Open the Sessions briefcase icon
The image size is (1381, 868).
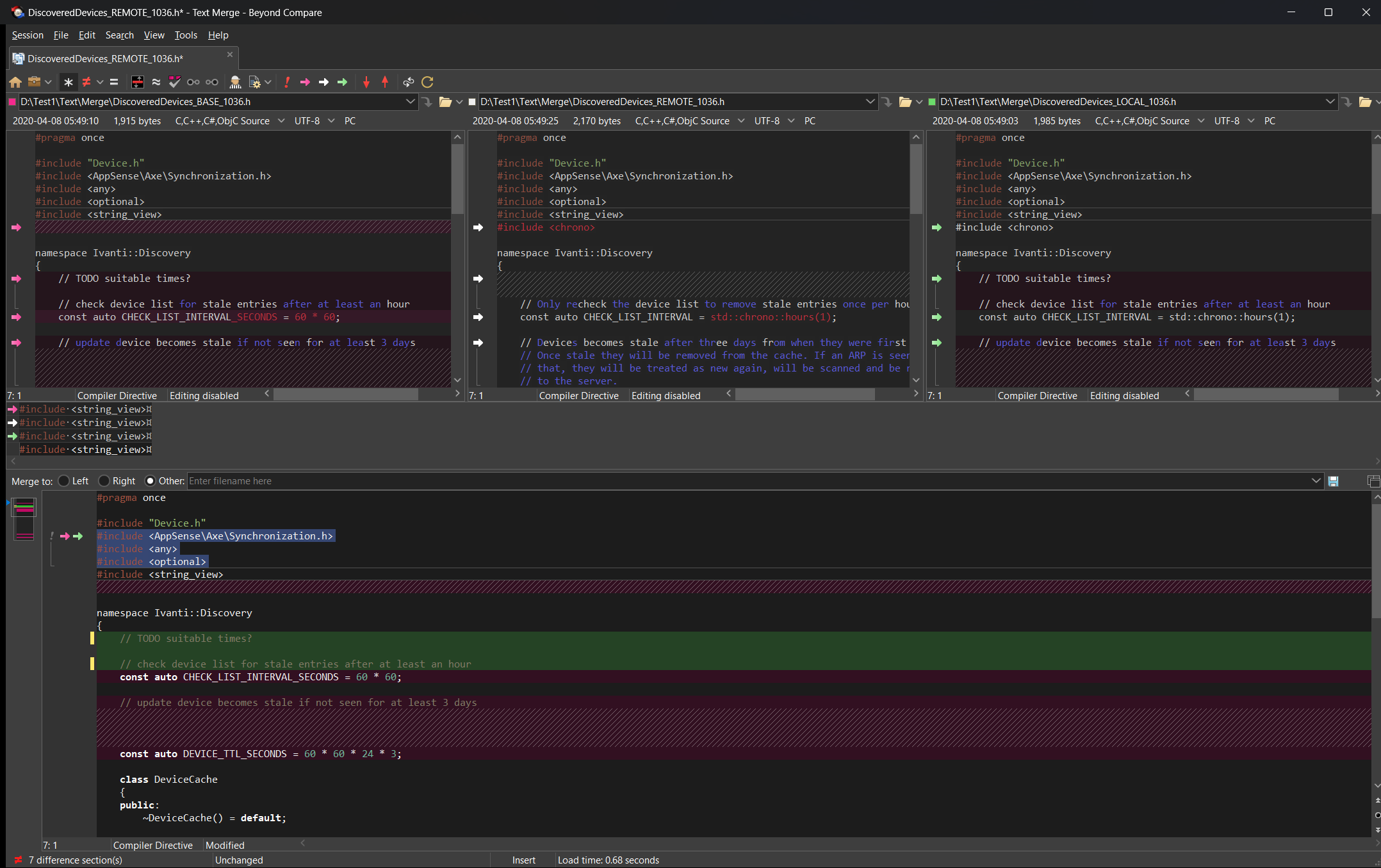click(x=34, y=82)
